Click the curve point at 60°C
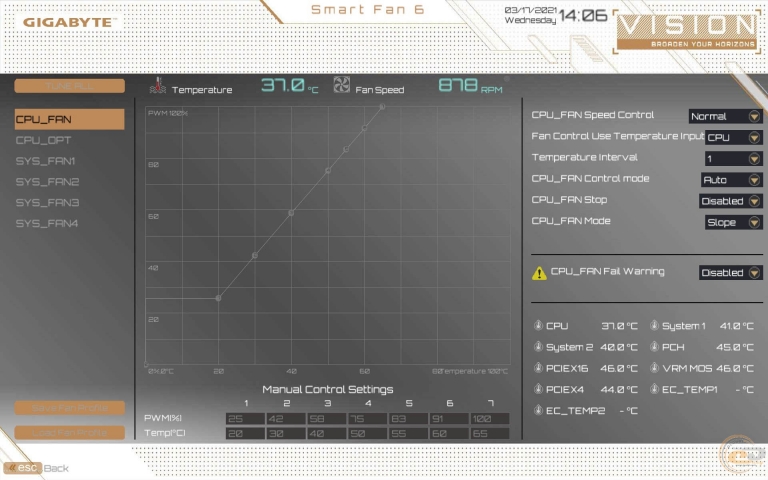The height and width of the screenshot is (480, 768). coord(364,128)
